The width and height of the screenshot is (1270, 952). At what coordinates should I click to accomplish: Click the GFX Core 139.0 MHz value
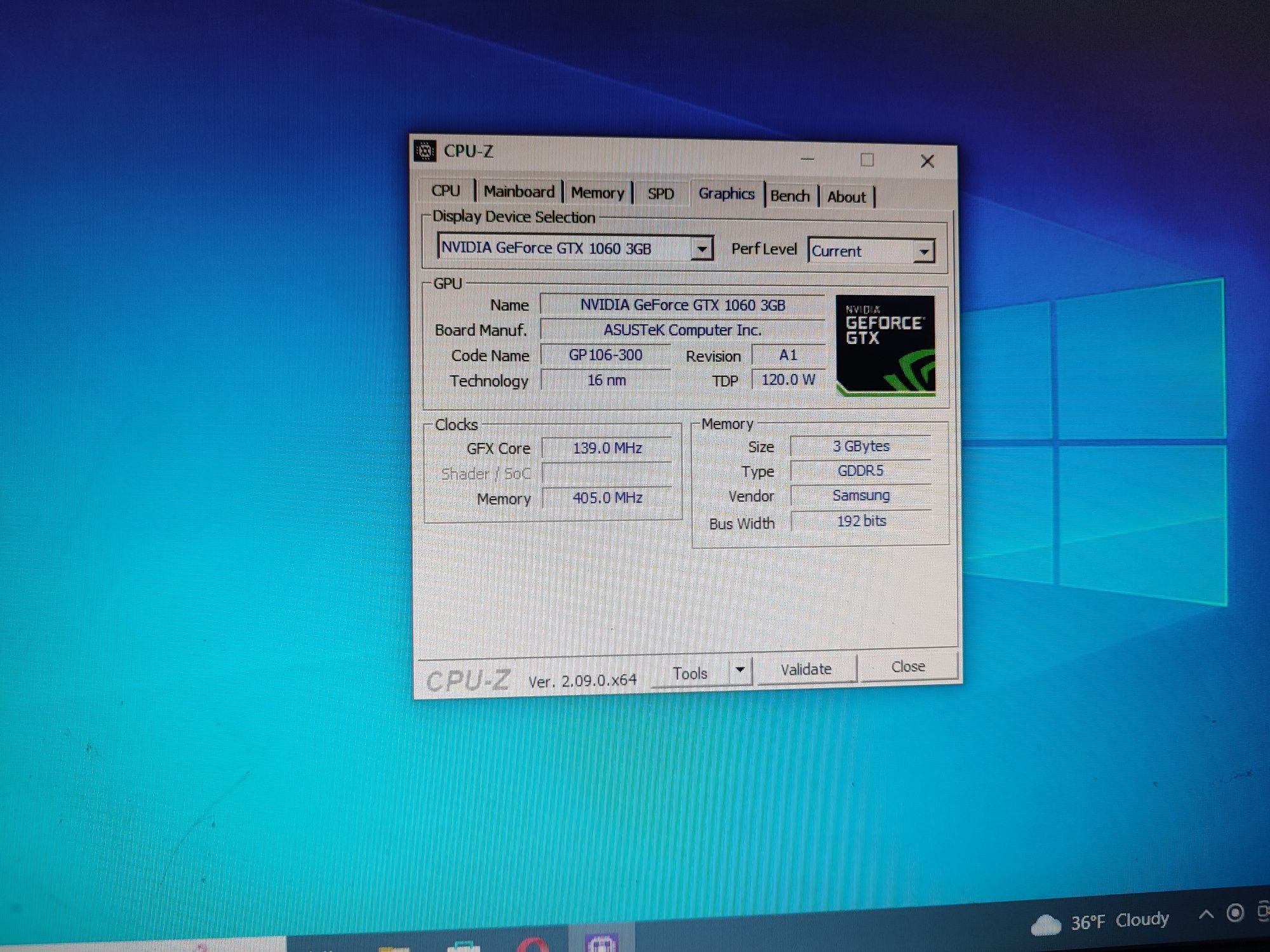click(x=608, y=448)
